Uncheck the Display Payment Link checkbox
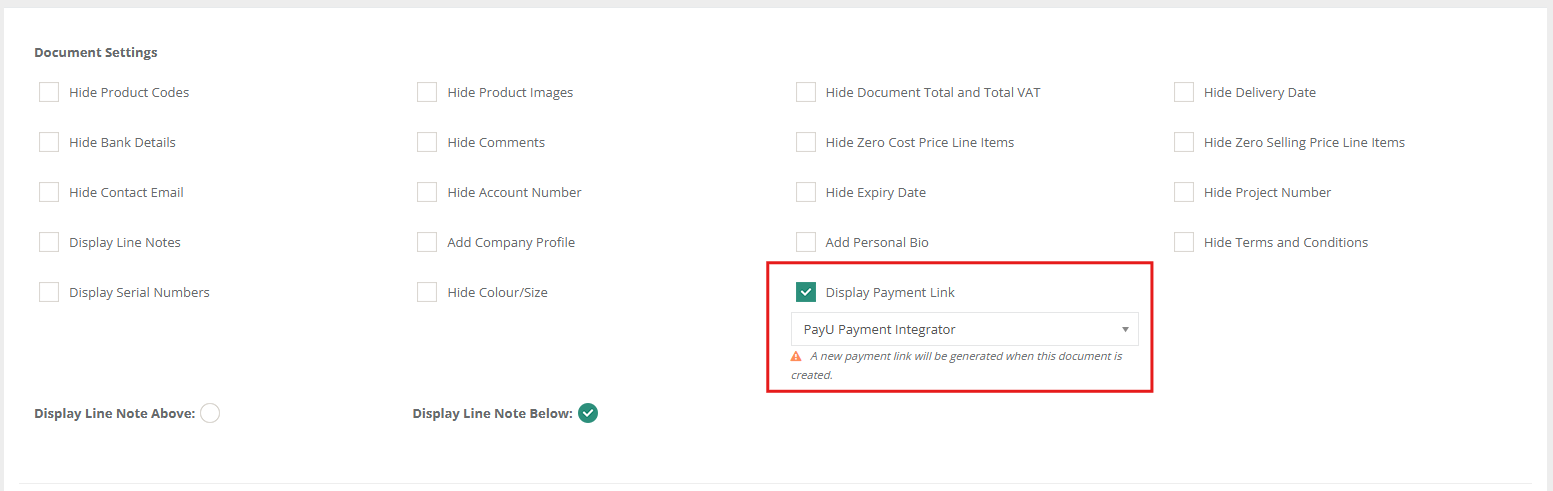This screenshot has width=1553, height=491. pyautogui.click(x=806, y=292)
